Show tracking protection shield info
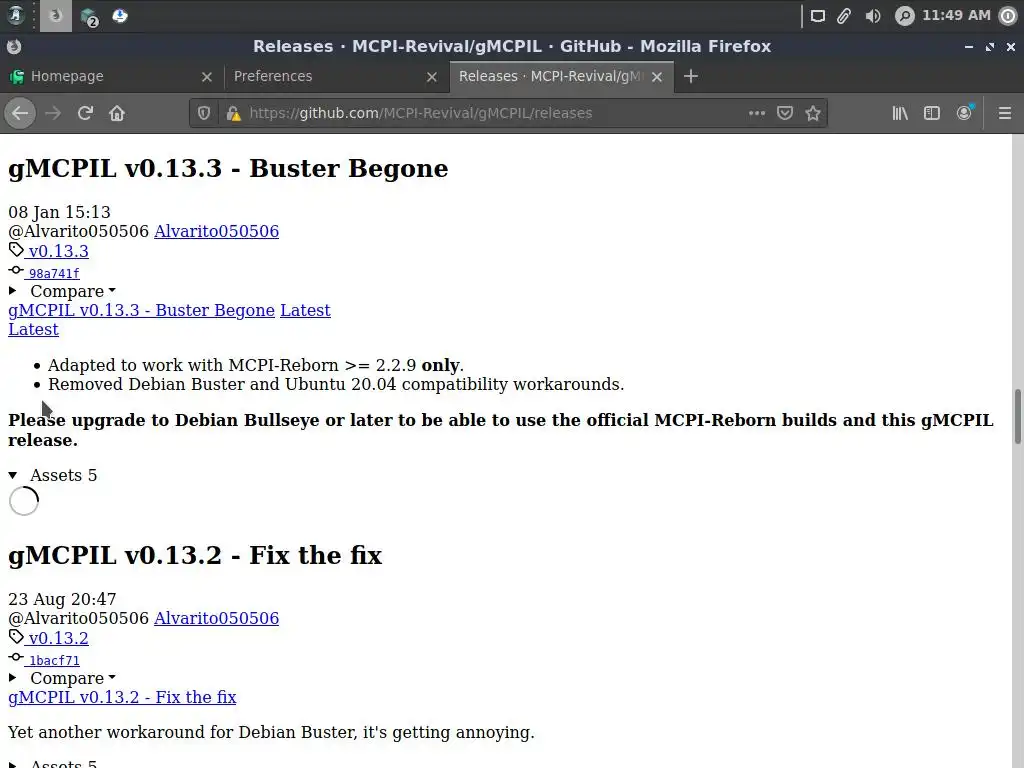Screen dimensions: 1024x768 pos(204,113)
